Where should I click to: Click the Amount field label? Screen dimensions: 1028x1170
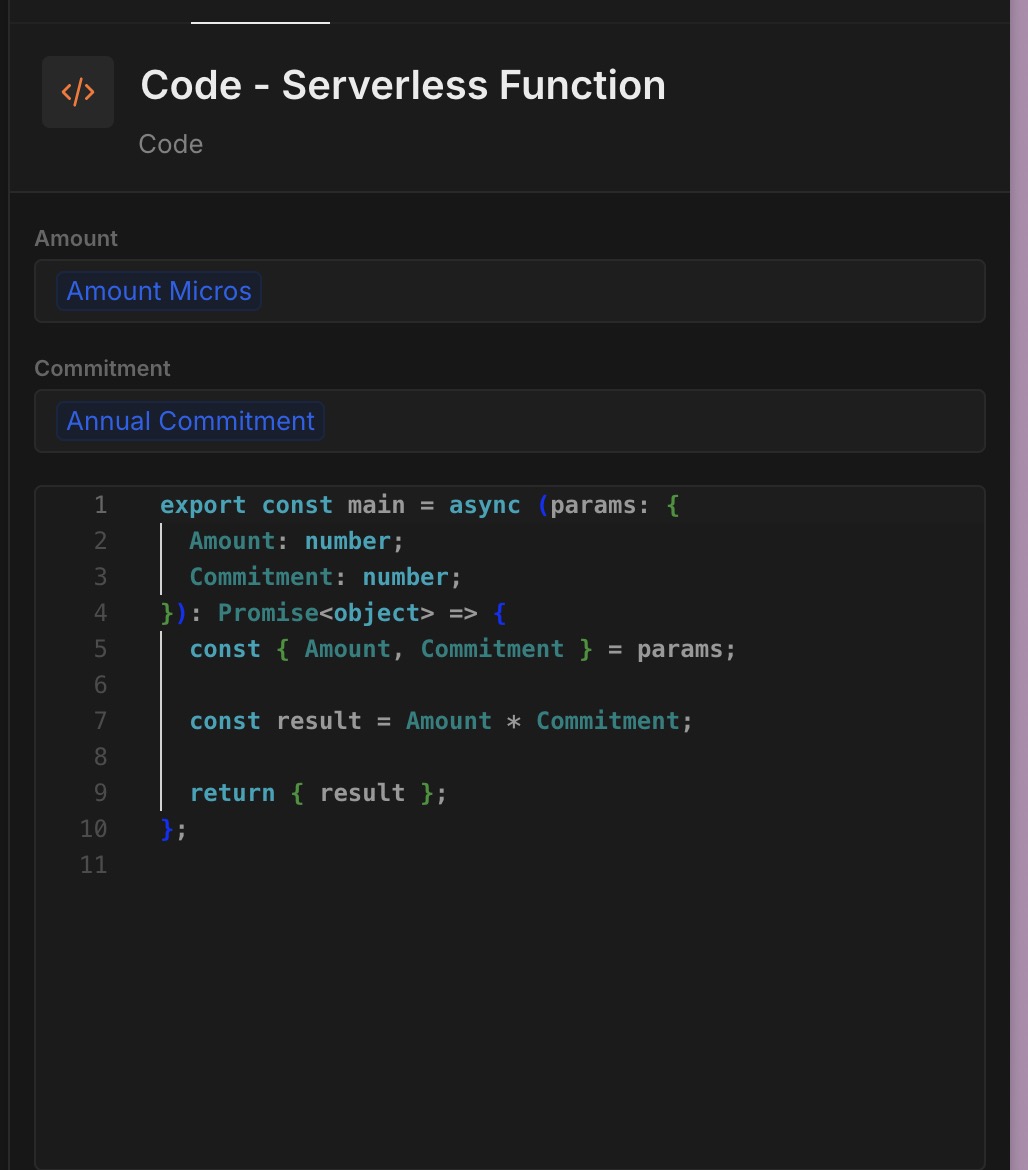click(x=76, y=238)
